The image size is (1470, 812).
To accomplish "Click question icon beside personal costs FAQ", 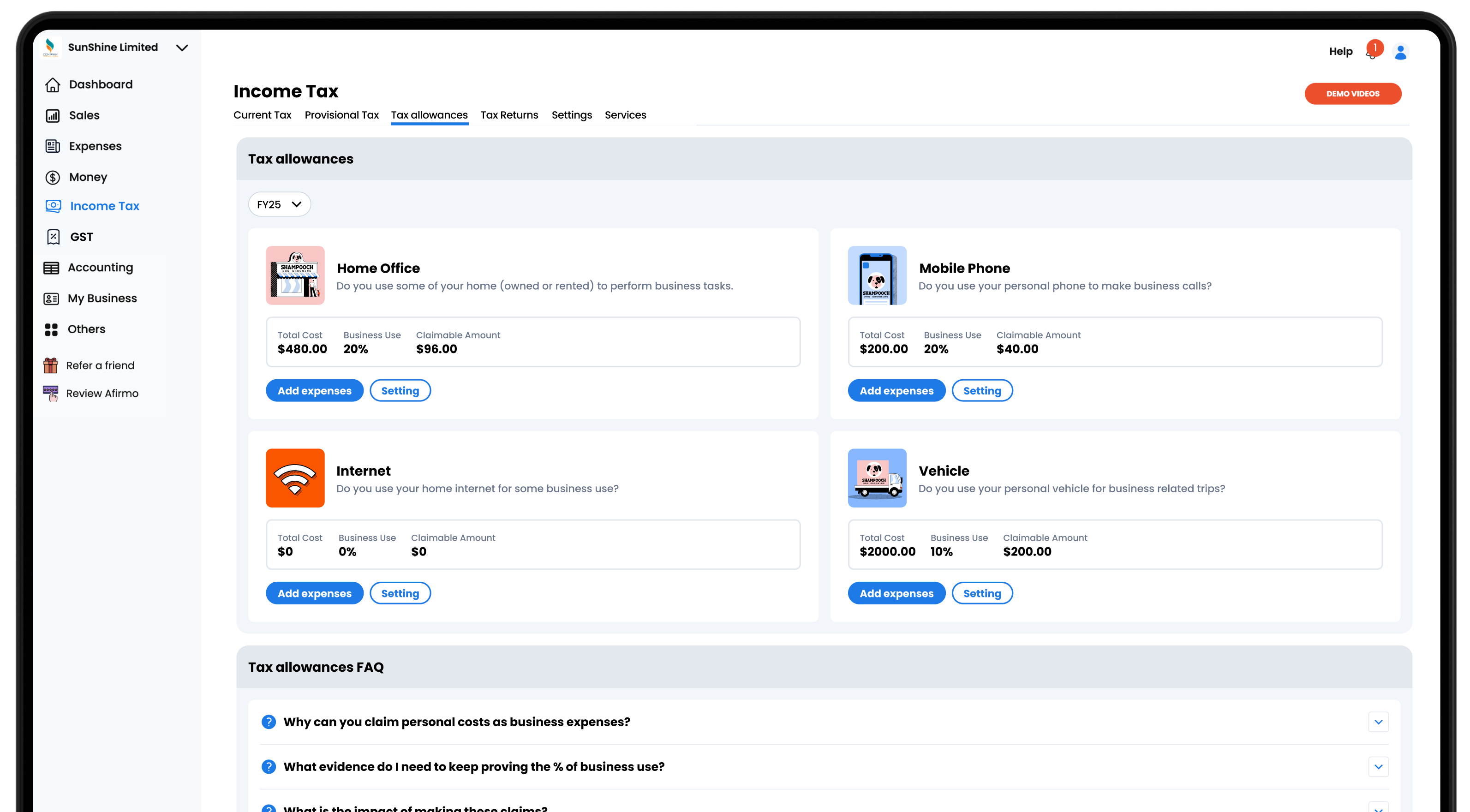I will click(268, 721).
